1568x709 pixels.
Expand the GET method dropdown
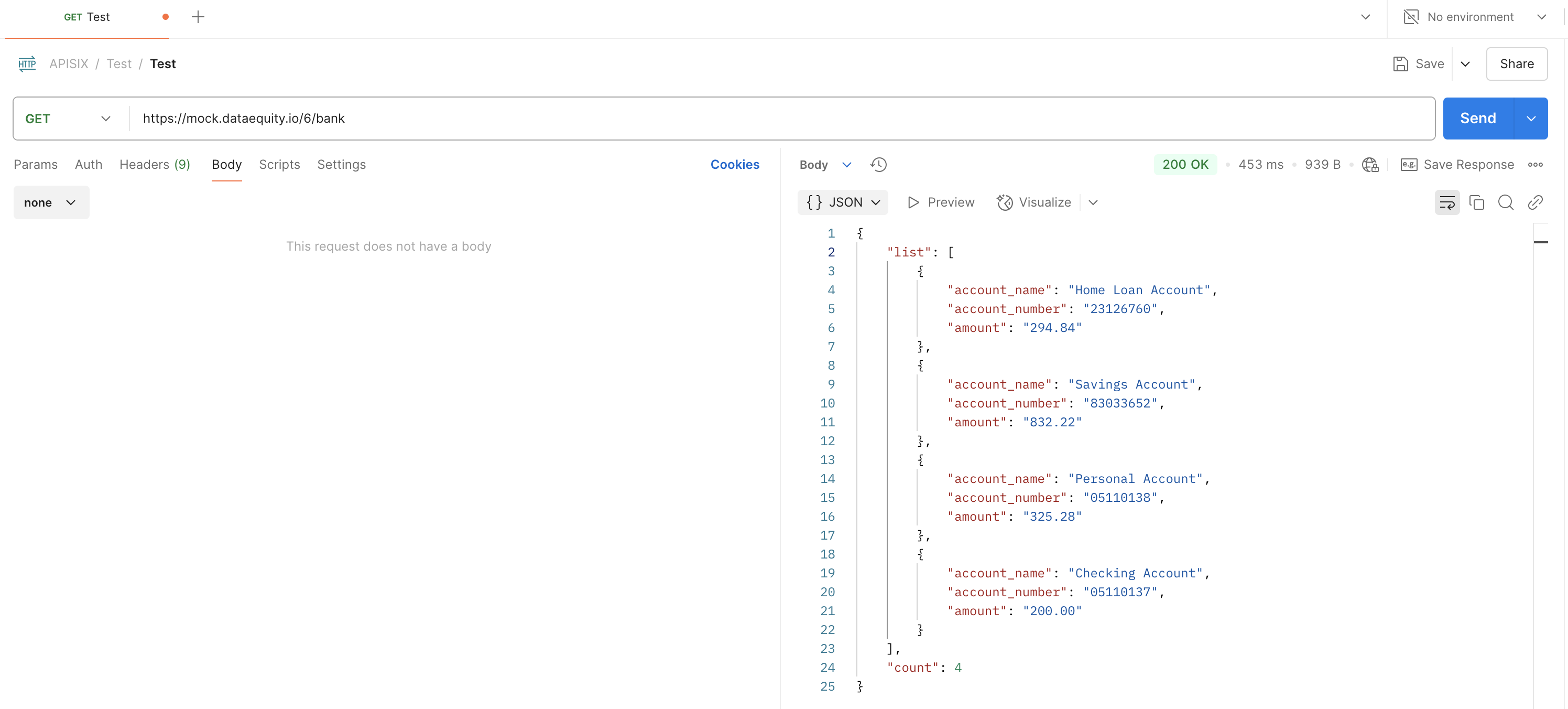68,119
